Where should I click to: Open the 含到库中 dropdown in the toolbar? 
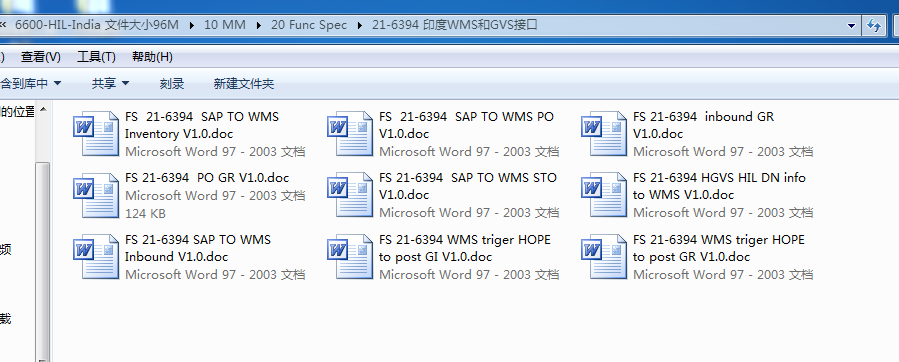coord(31,84)
